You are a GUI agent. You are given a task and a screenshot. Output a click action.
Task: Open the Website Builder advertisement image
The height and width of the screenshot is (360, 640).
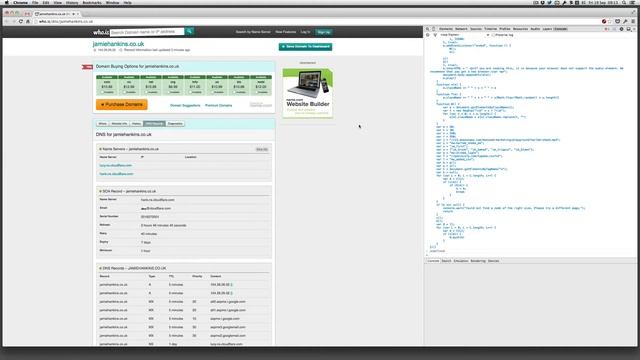pos(308,92)
